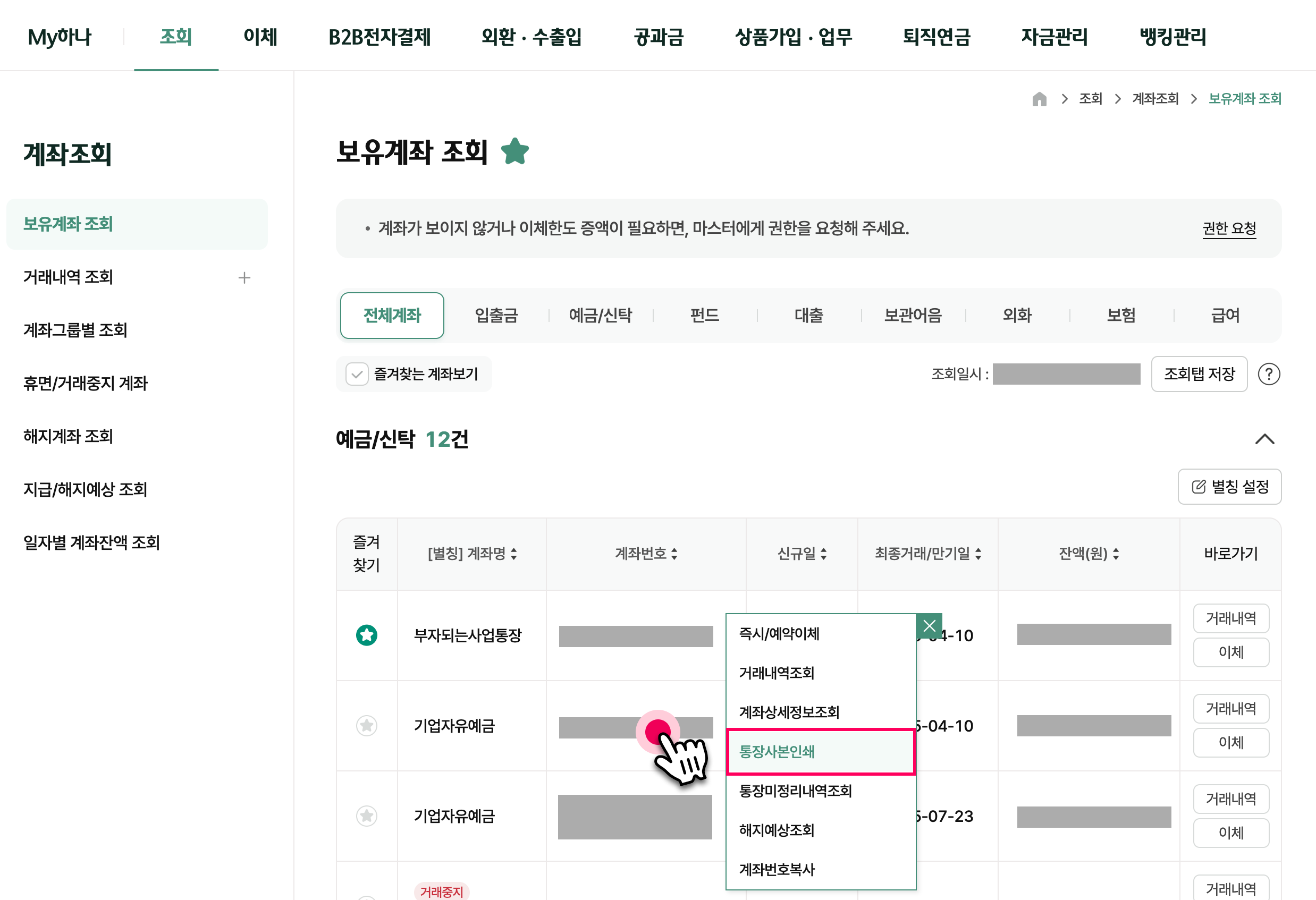
Task: Open the help question mark icon
Action: point(1270,373)
